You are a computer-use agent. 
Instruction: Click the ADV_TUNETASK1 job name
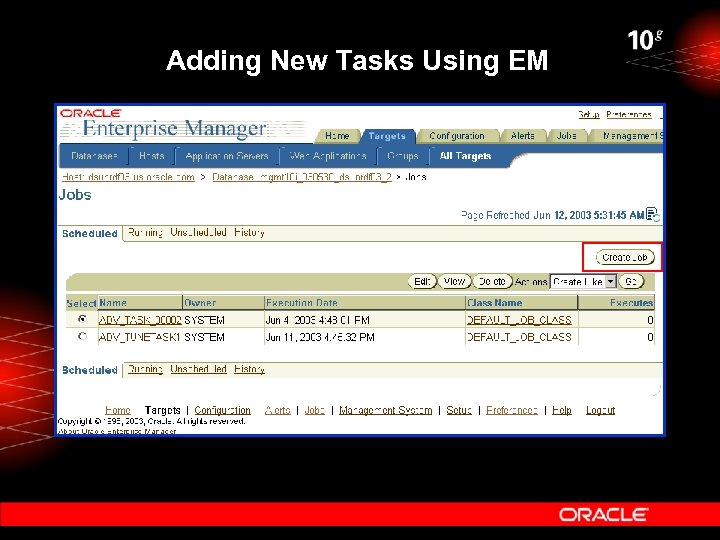click(x=139, y=338)
